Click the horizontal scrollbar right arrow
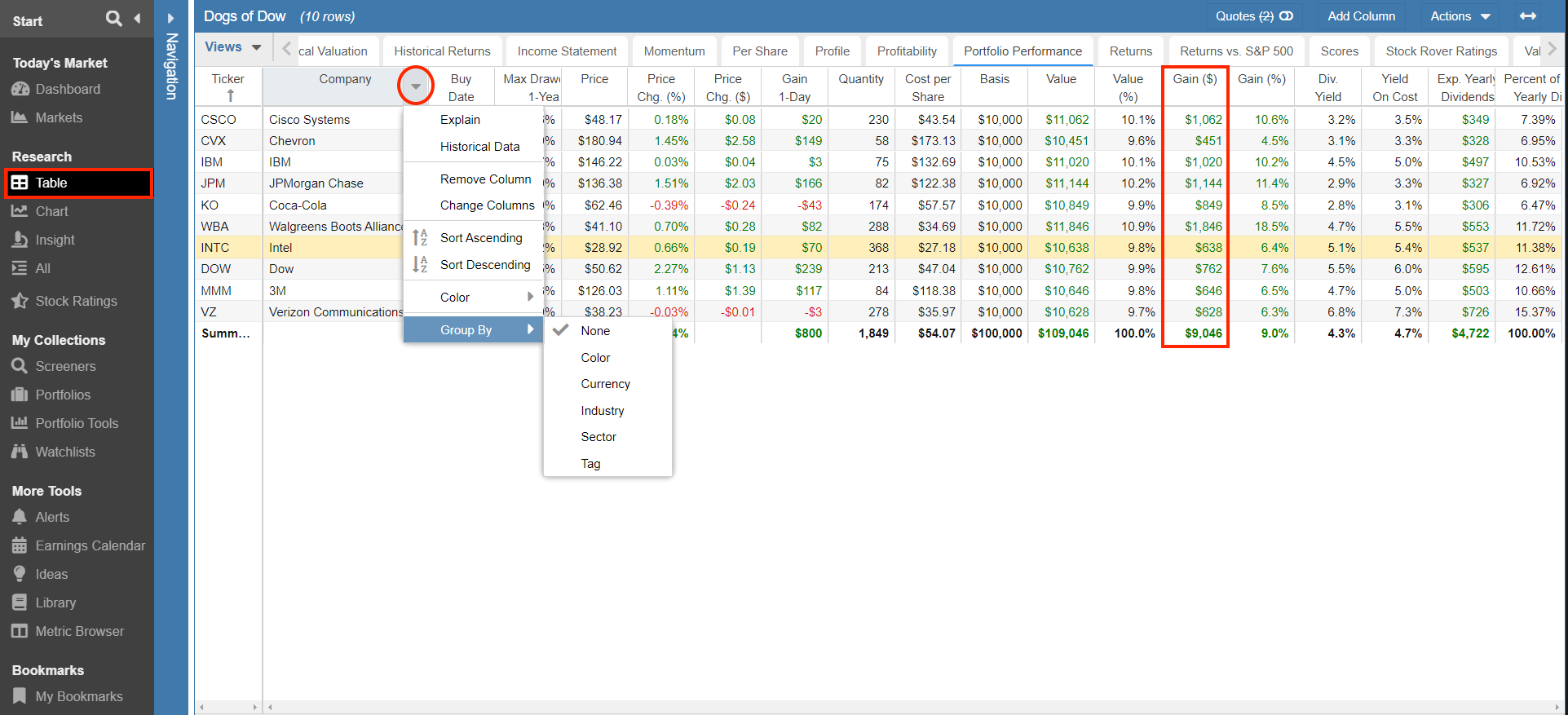Screen dimensions: 1568x715 pos(1556,707)
